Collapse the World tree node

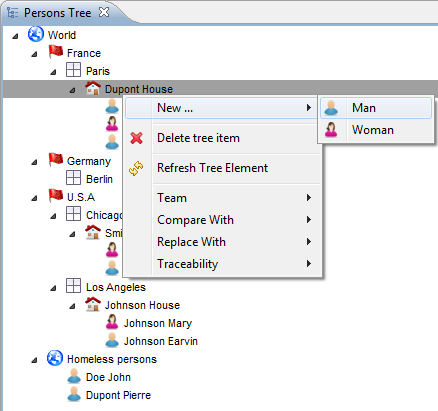15,36
